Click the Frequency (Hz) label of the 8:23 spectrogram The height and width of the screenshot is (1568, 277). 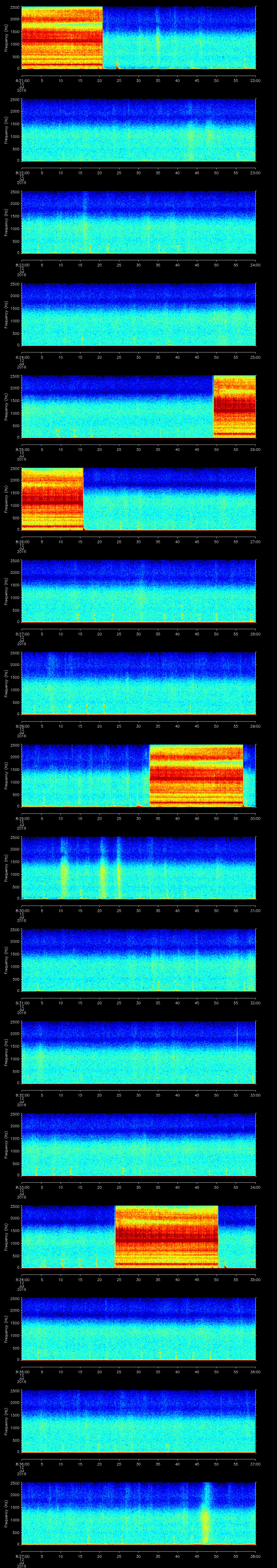[6, 222]
